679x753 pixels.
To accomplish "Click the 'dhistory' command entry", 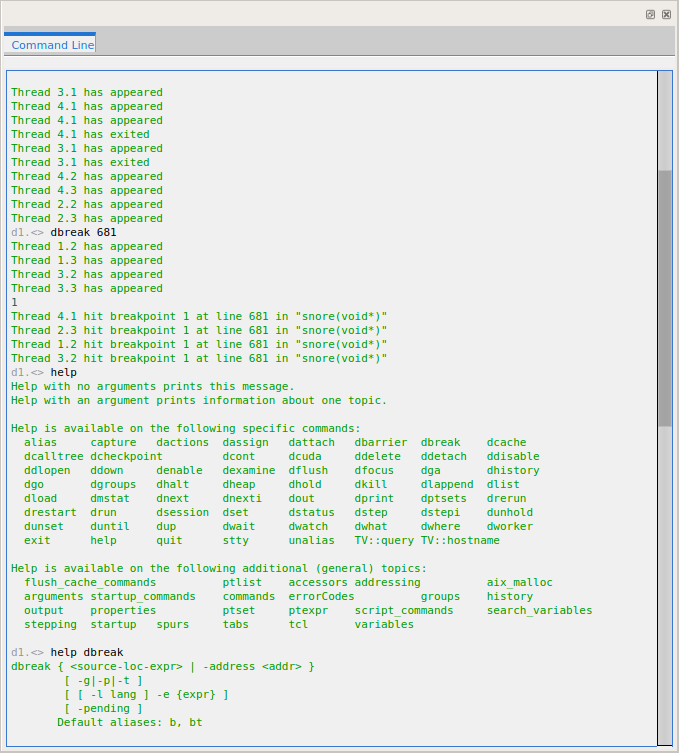I will pos(513,470).
